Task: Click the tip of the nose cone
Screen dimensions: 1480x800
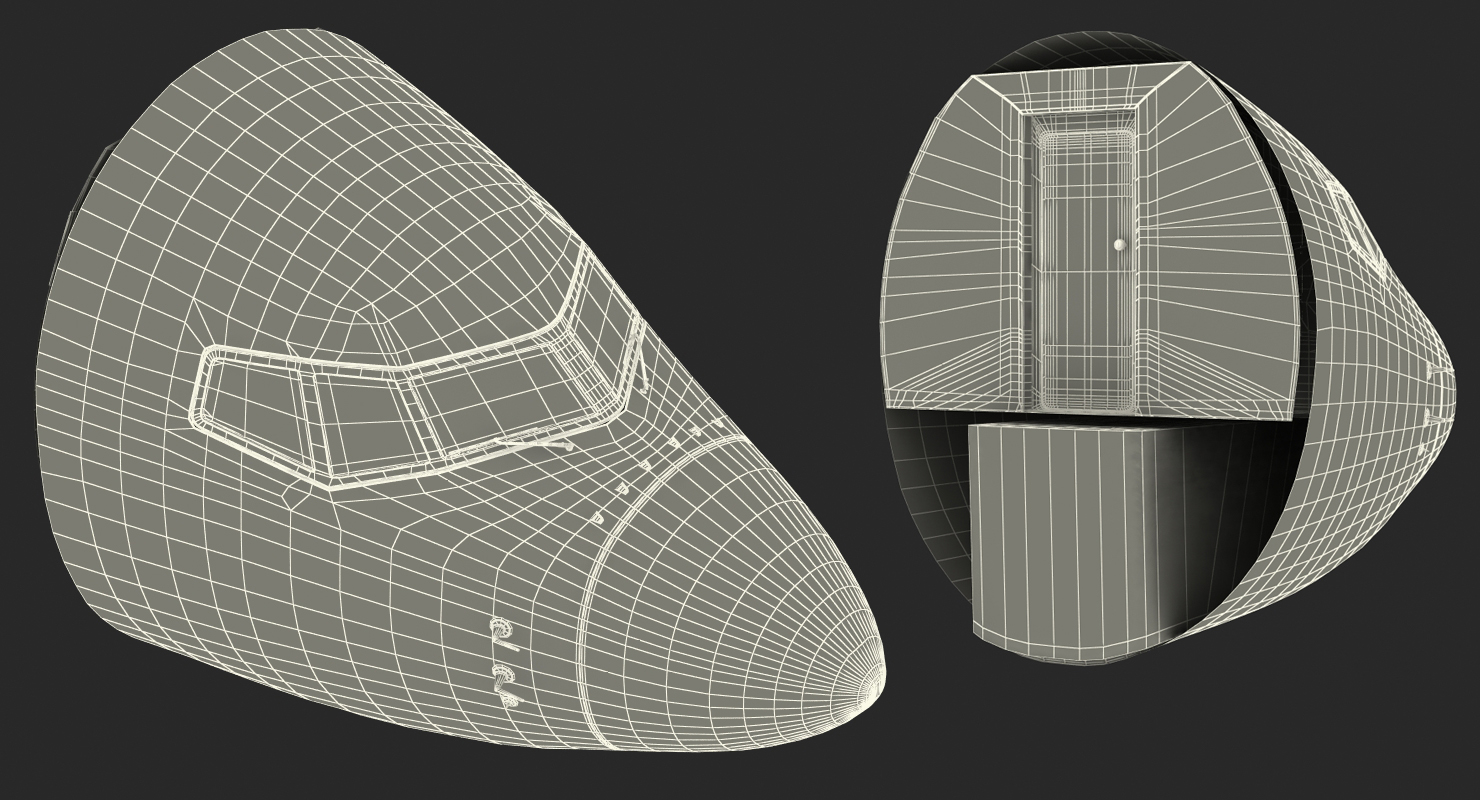Action: (x=878, y=681)
